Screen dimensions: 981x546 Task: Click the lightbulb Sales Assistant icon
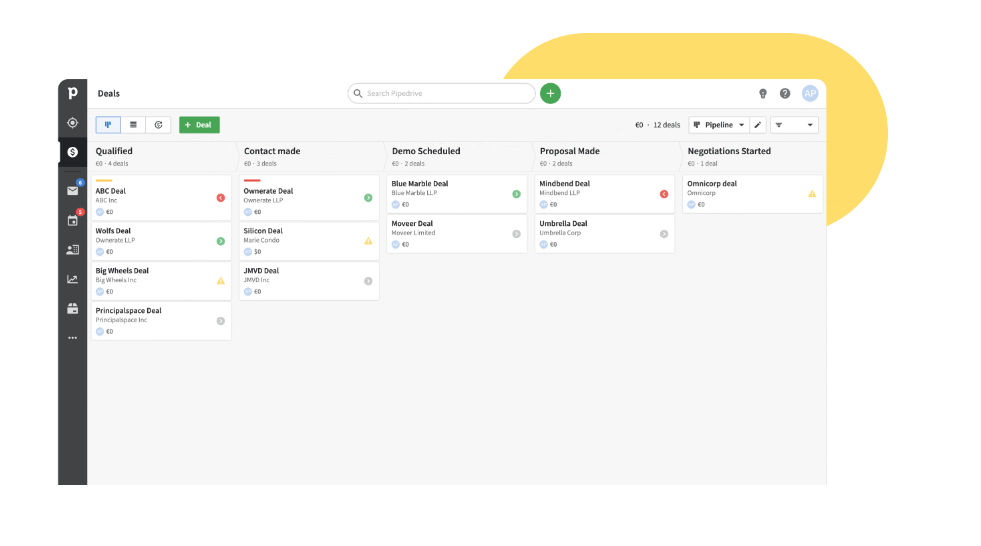coord(763,93)
